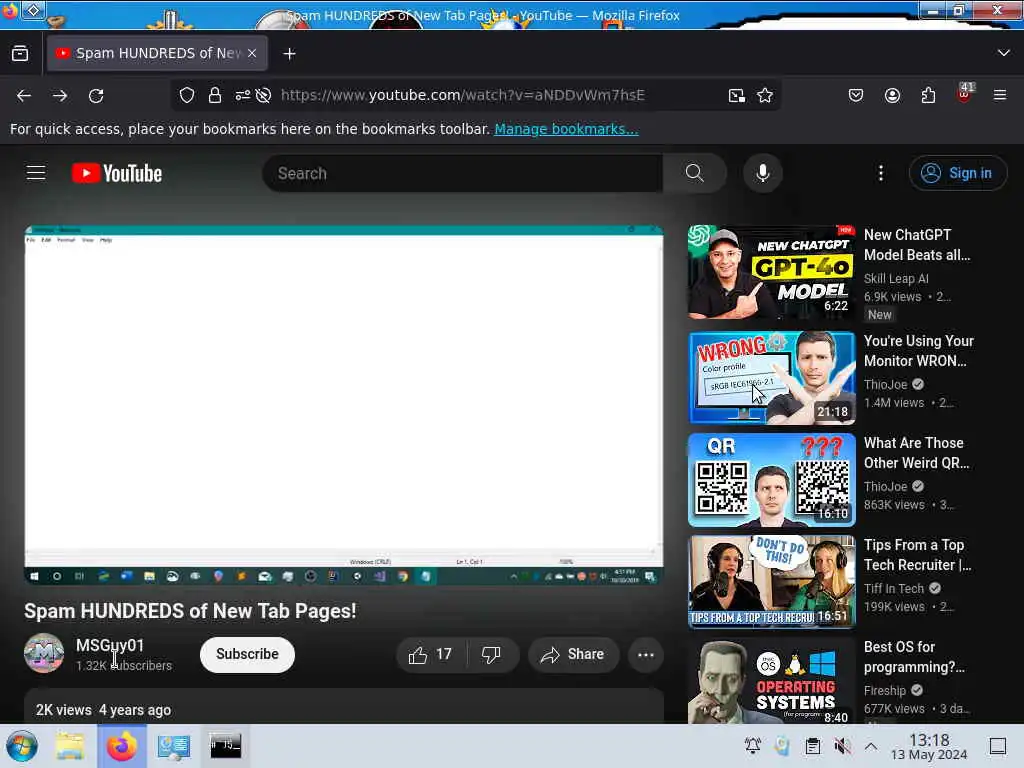The width and height of the screenshot is (1024, 768).
Task: Open the clipboard tray icon
Action: [813, 746]
